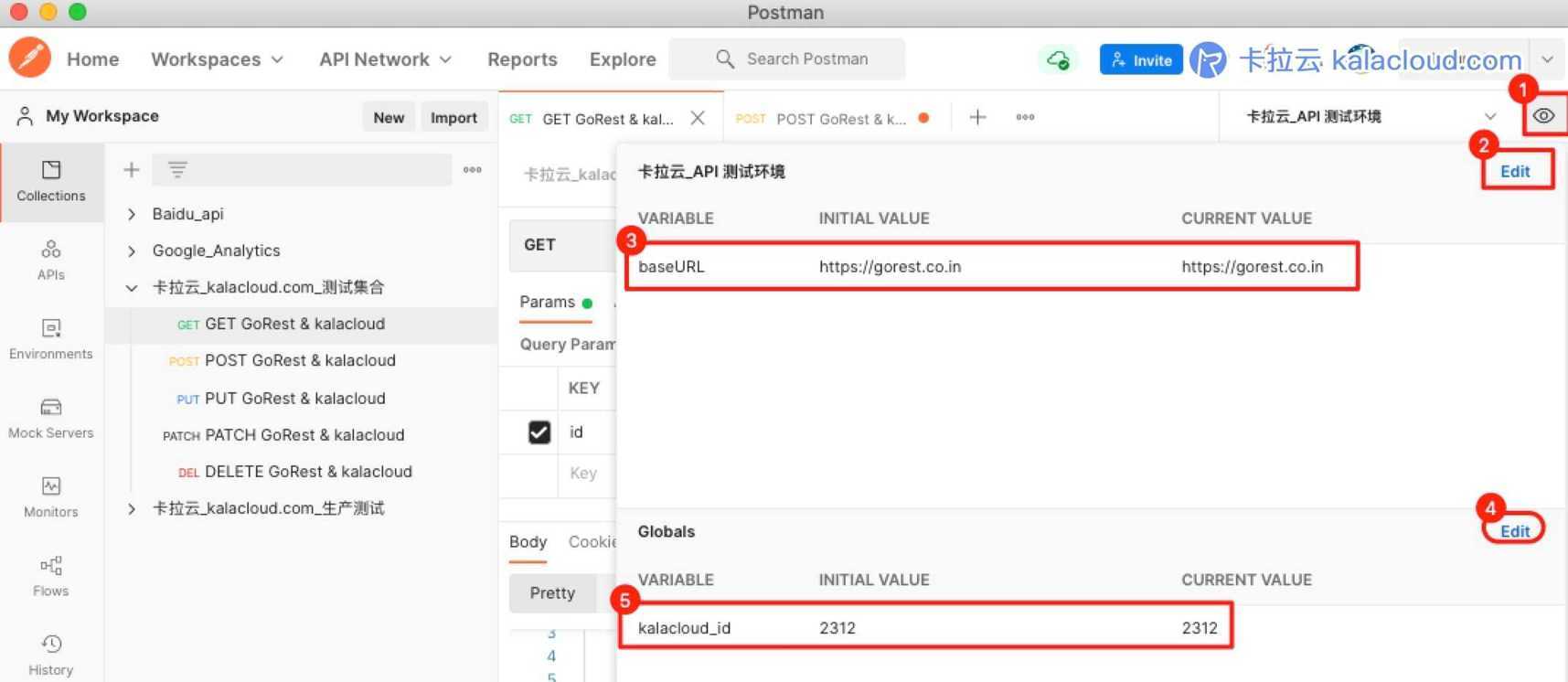Click the magnifier icon in Search Postman
The height and width of the screenshot is (682, 1568).
(x=725, y=59)
